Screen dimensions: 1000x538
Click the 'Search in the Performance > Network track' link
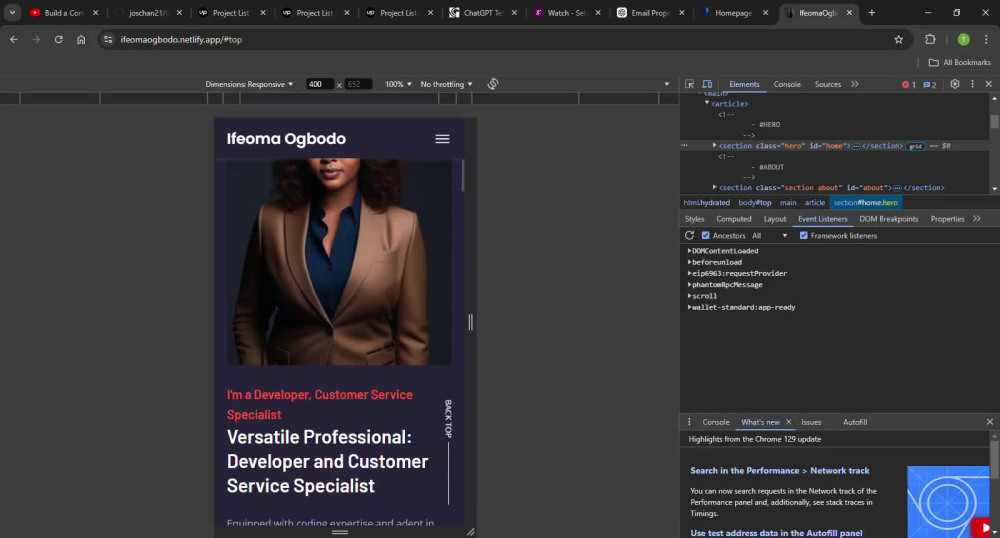pos(779,470)
